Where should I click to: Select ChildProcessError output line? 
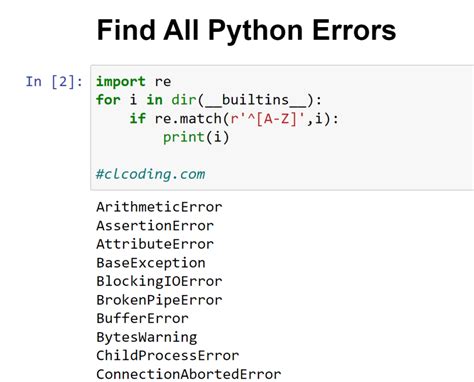167,356
